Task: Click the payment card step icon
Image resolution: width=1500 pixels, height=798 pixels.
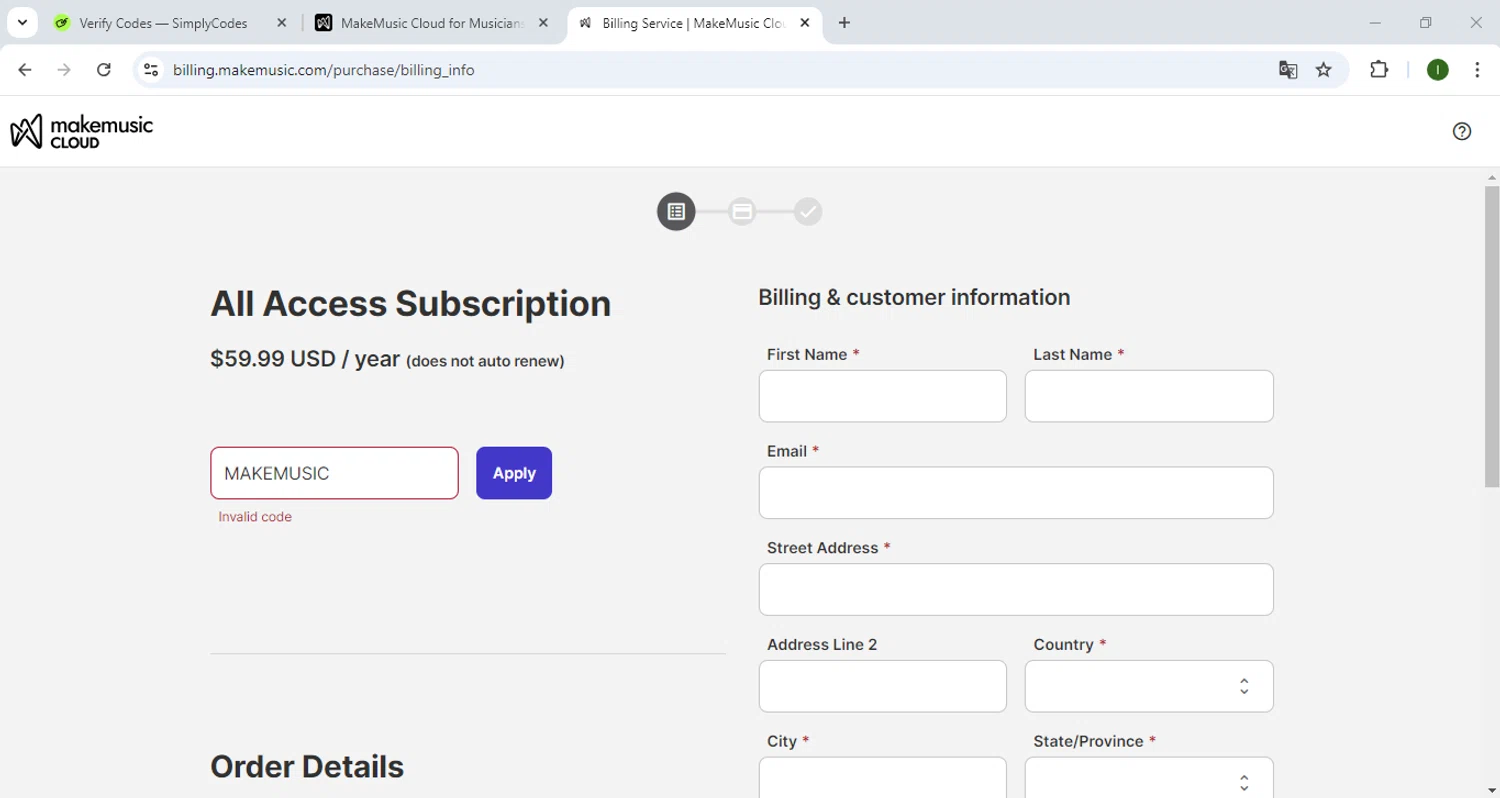Action: [742, 211]
